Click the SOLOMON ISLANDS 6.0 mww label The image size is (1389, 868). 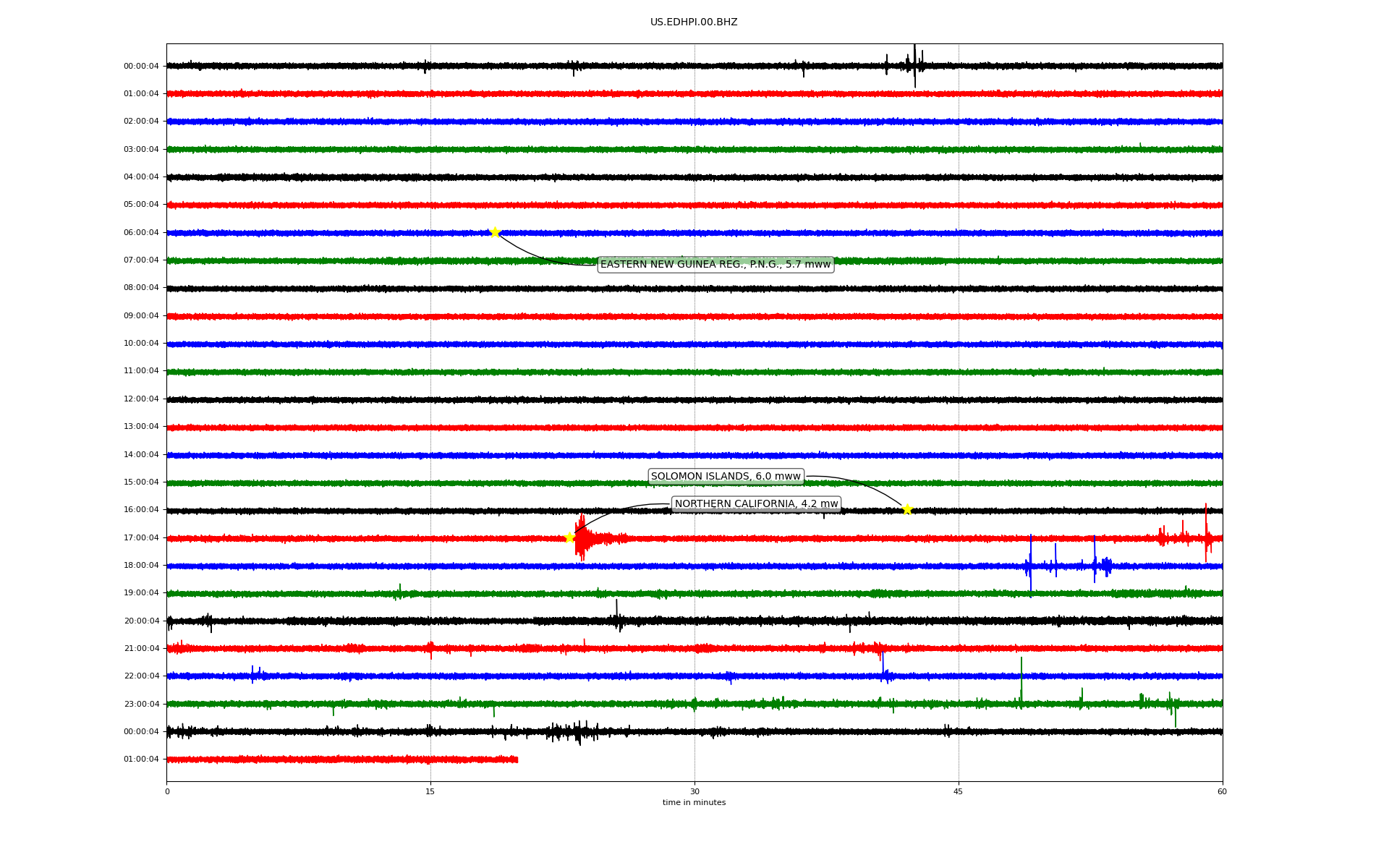coord(725,476)
